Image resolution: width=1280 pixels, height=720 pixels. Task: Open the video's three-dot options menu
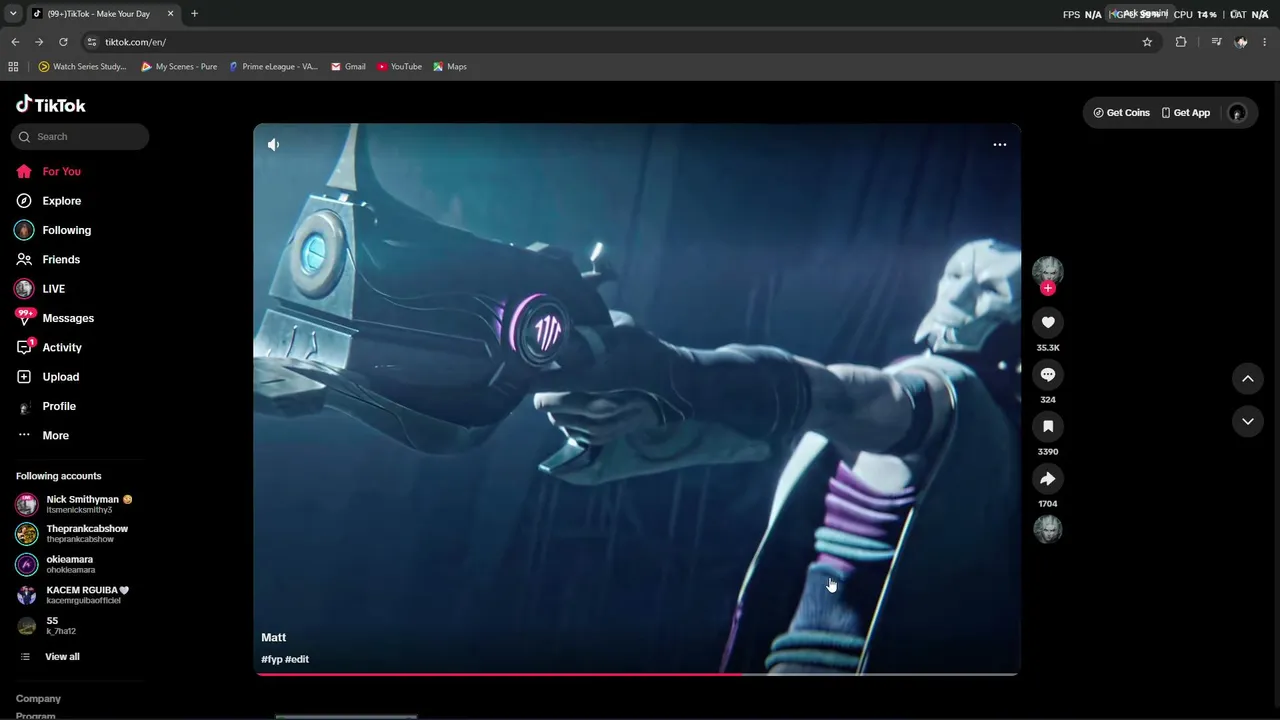[x=999, y=145]
